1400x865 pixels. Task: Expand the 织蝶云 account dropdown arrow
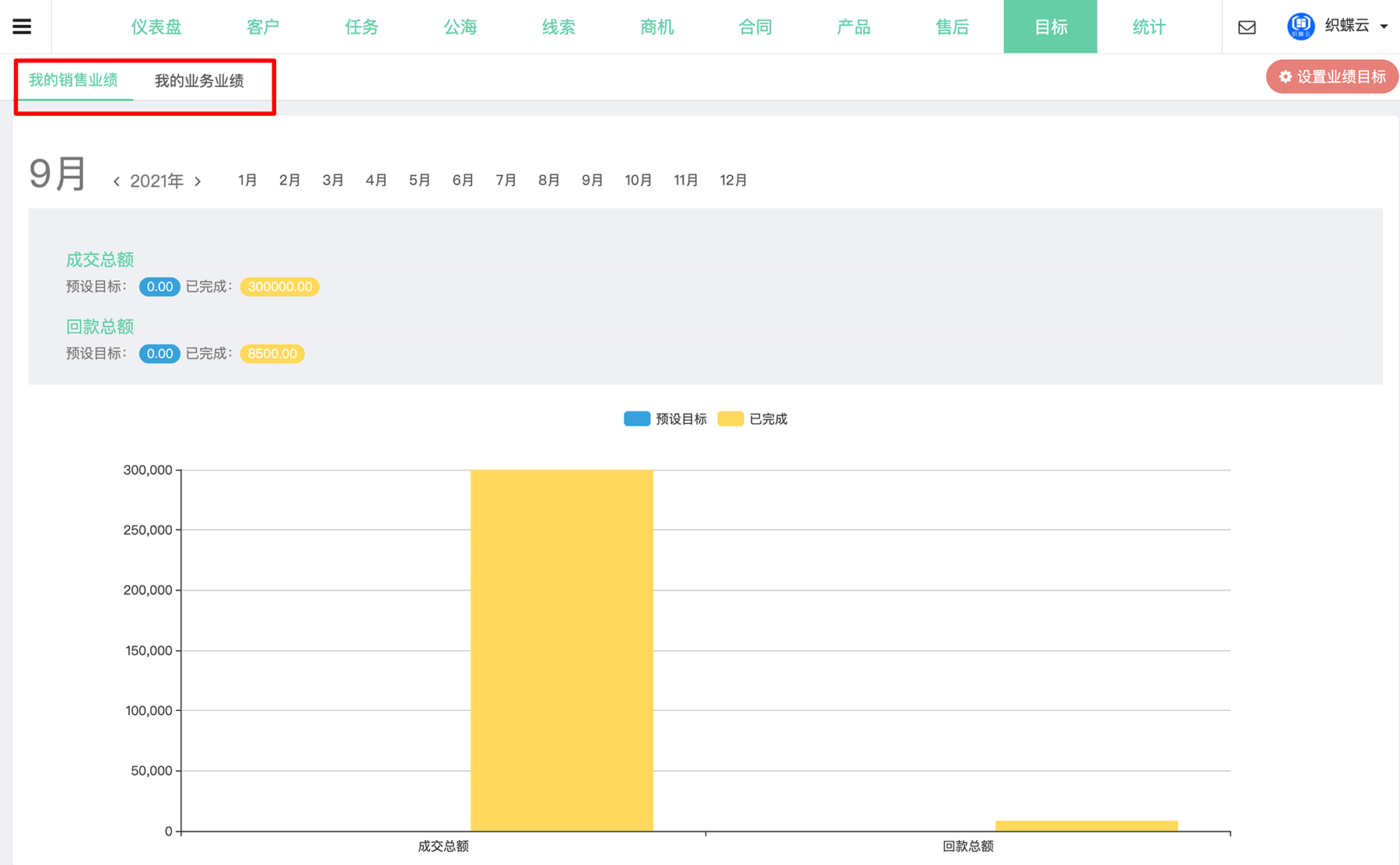(x=1384, y=26)
